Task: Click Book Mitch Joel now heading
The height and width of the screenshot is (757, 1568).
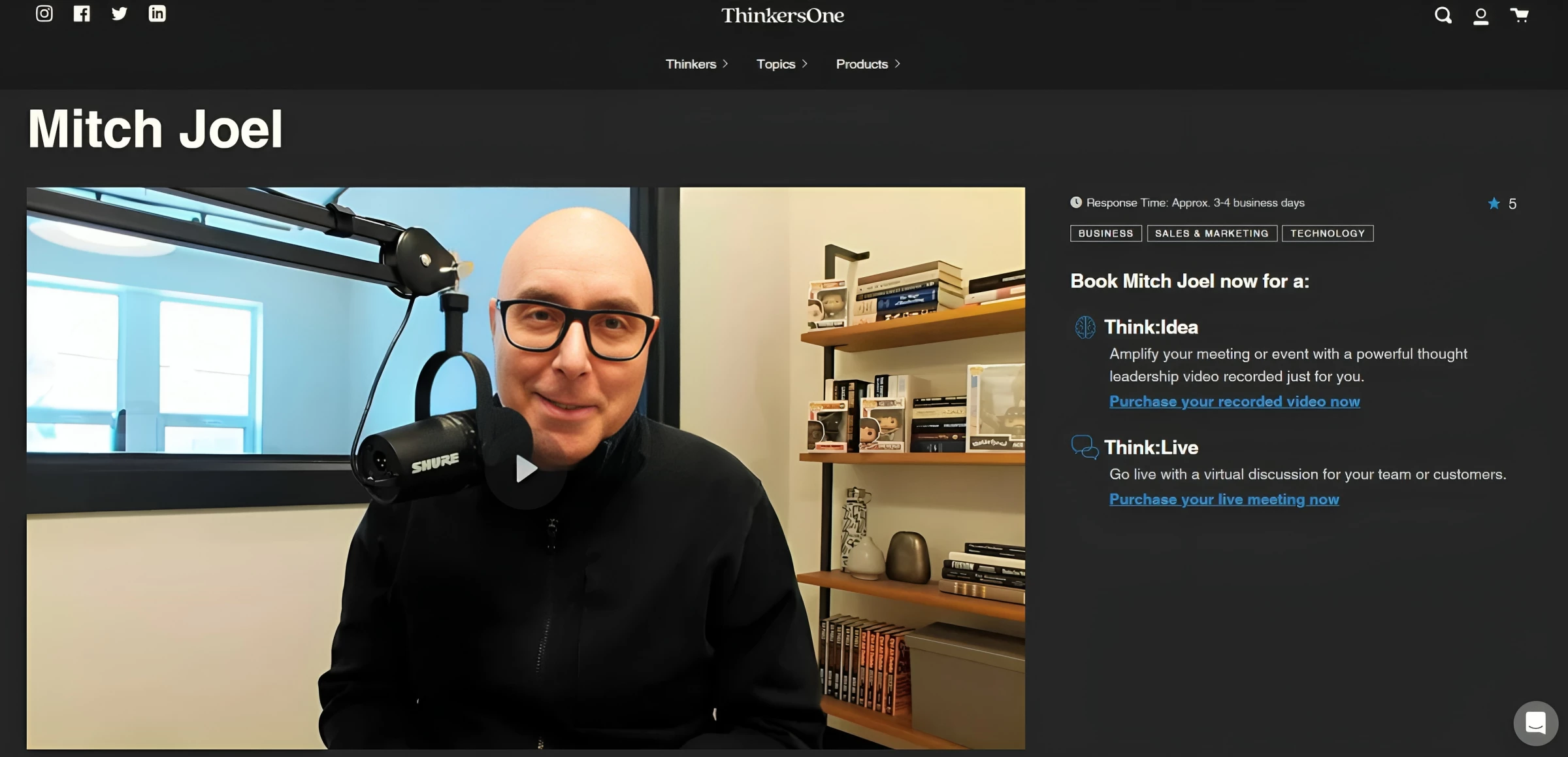Action: [1190, 281]
